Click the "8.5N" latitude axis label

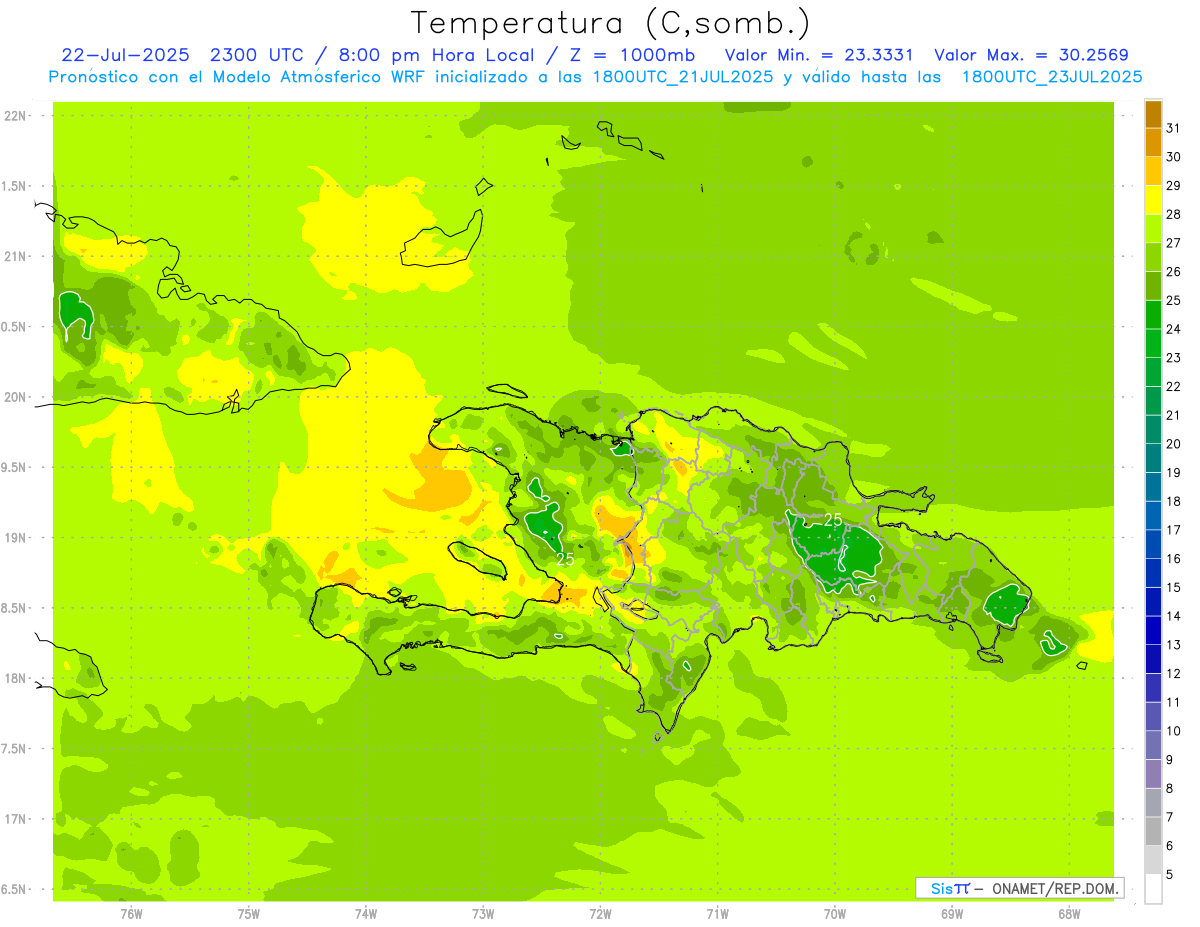click(15, 608)
